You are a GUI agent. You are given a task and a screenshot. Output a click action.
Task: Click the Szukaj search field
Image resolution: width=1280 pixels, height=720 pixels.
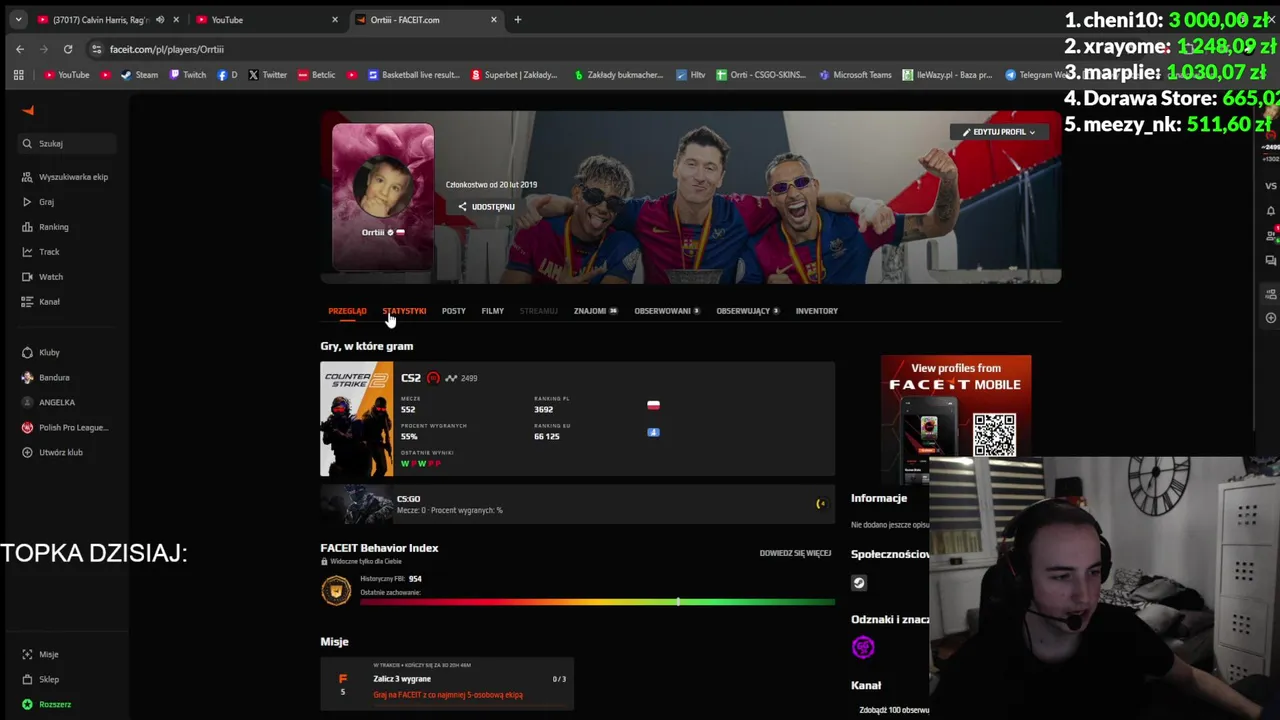click(68, 144)
